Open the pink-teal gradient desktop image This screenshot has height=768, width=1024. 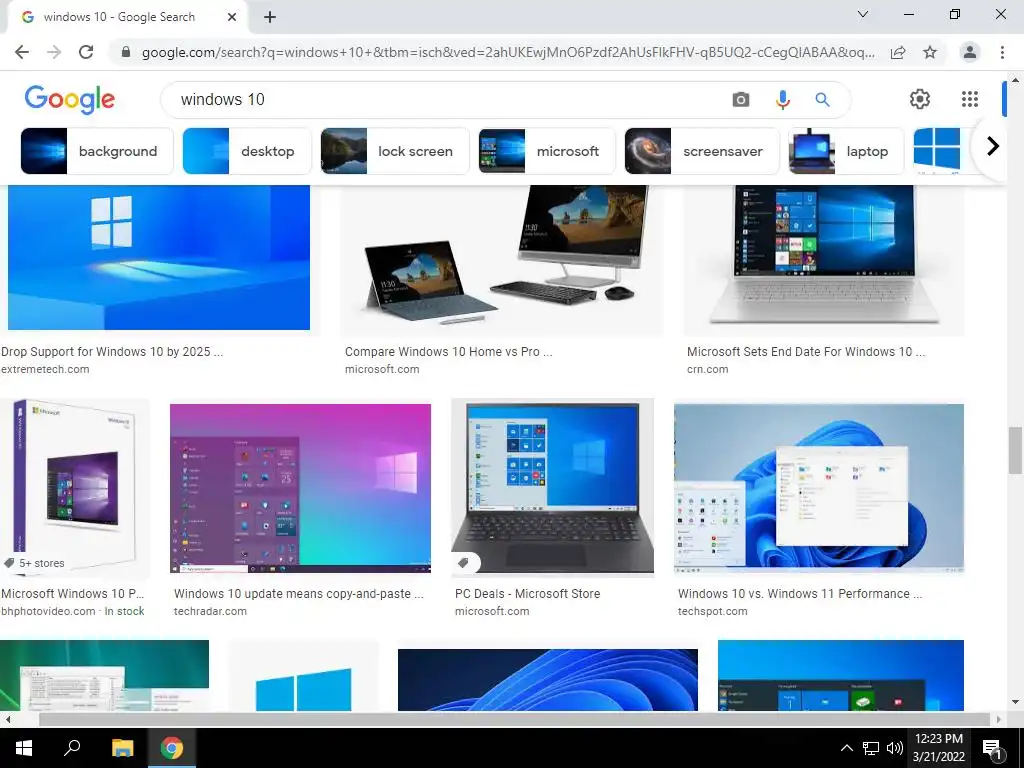[x=300, y=488]
